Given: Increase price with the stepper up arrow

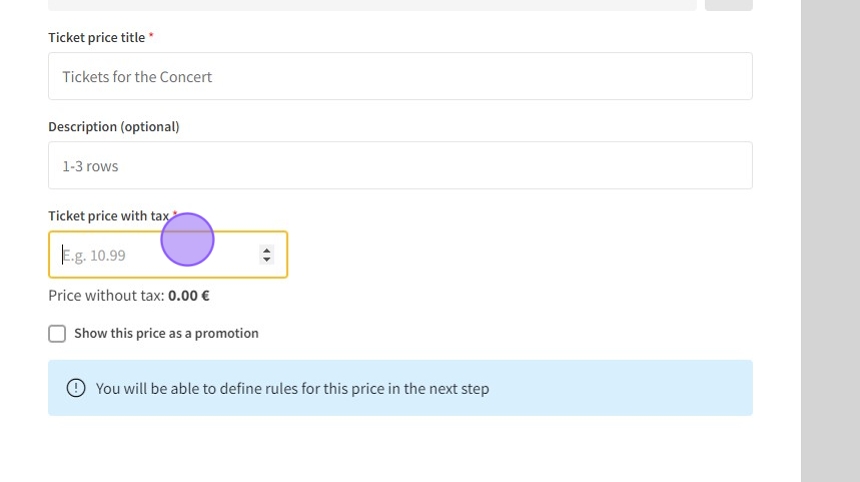Looking at the screenshot, I should click(266, 250).
